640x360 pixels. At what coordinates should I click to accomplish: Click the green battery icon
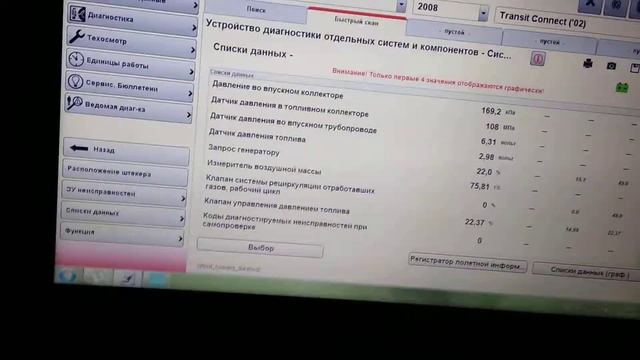click(622, 87)
